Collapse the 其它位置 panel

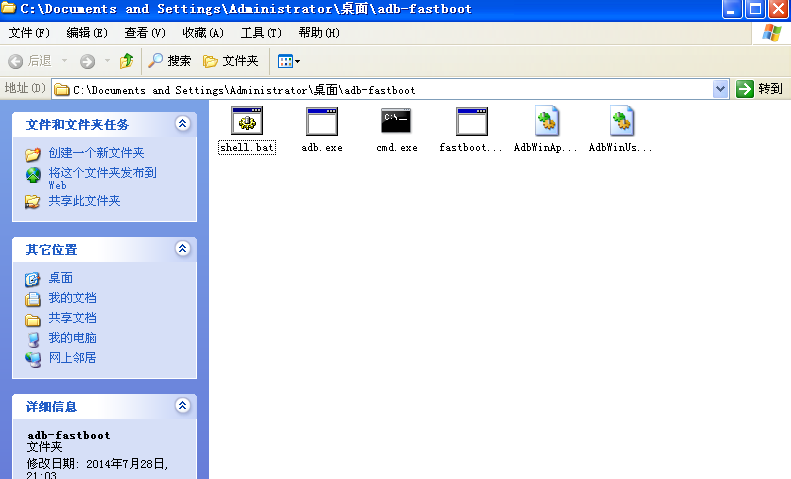[182, 249]
